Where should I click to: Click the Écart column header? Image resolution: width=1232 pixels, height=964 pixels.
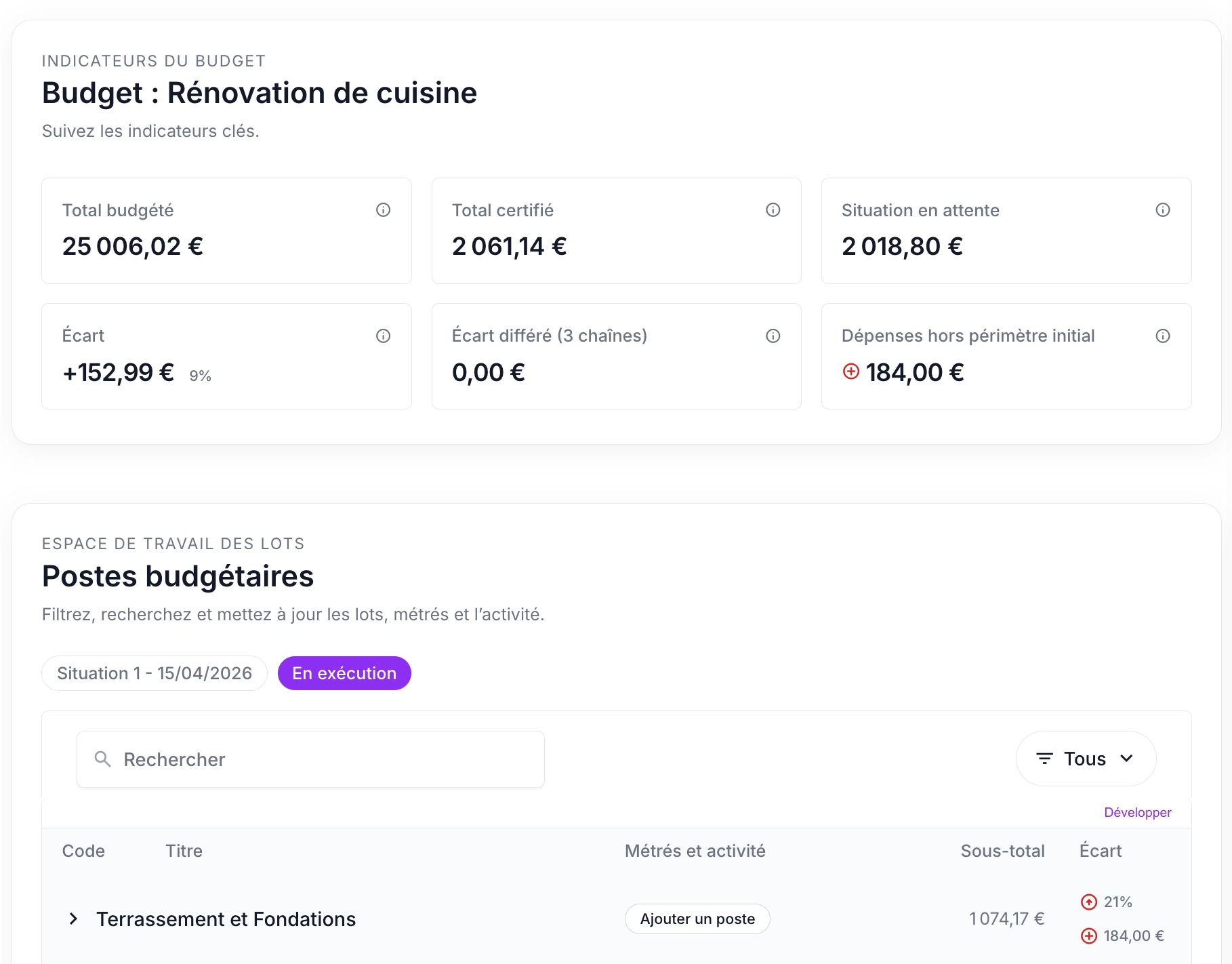tap(1101, 851)
